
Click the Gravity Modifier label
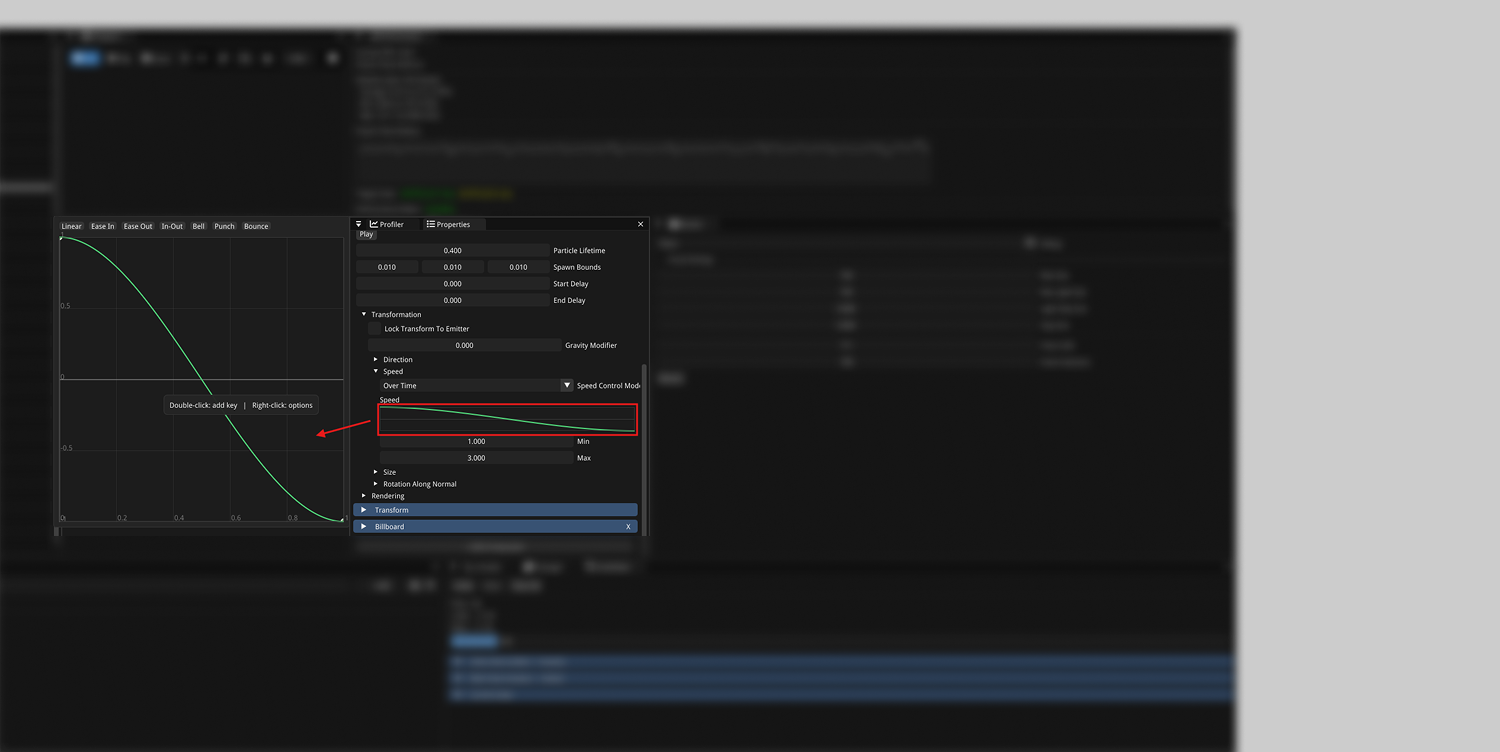point(591,345)
